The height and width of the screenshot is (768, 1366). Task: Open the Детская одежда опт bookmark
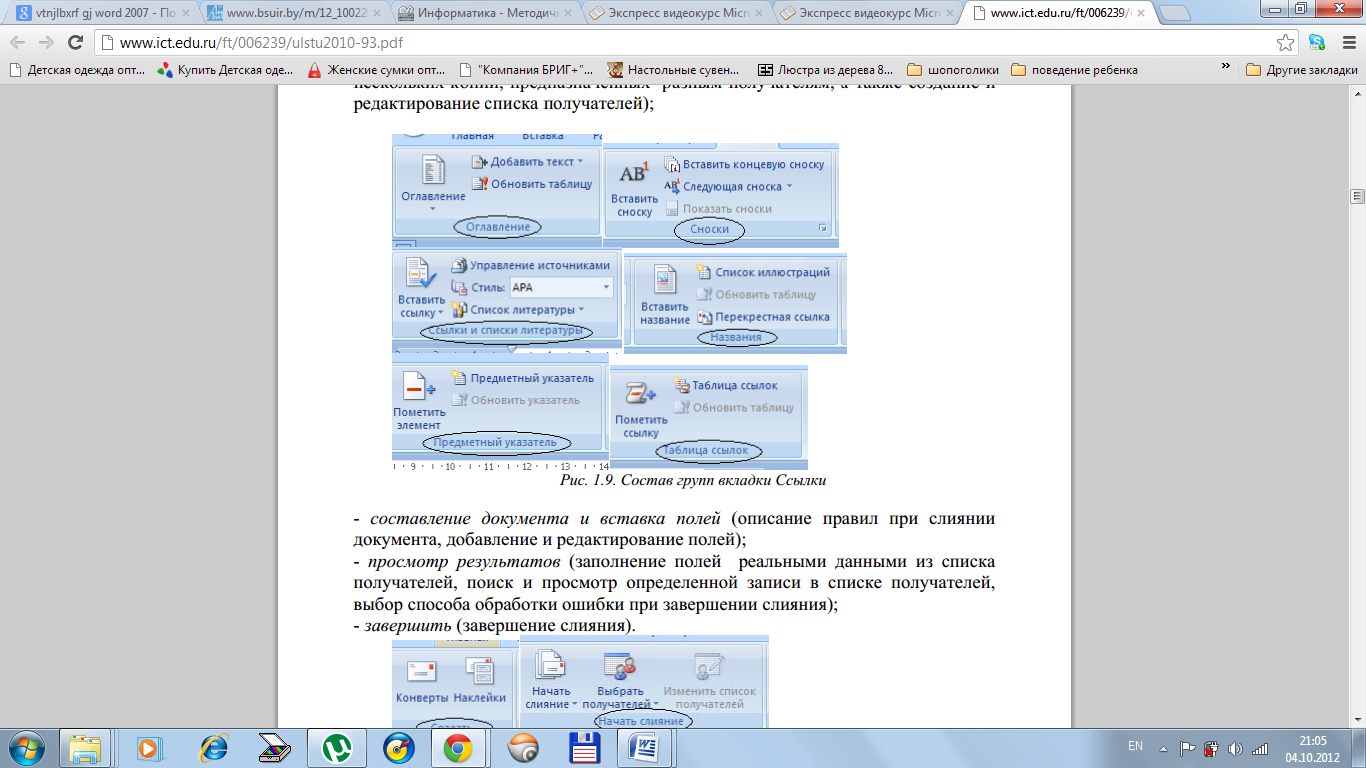77,70
